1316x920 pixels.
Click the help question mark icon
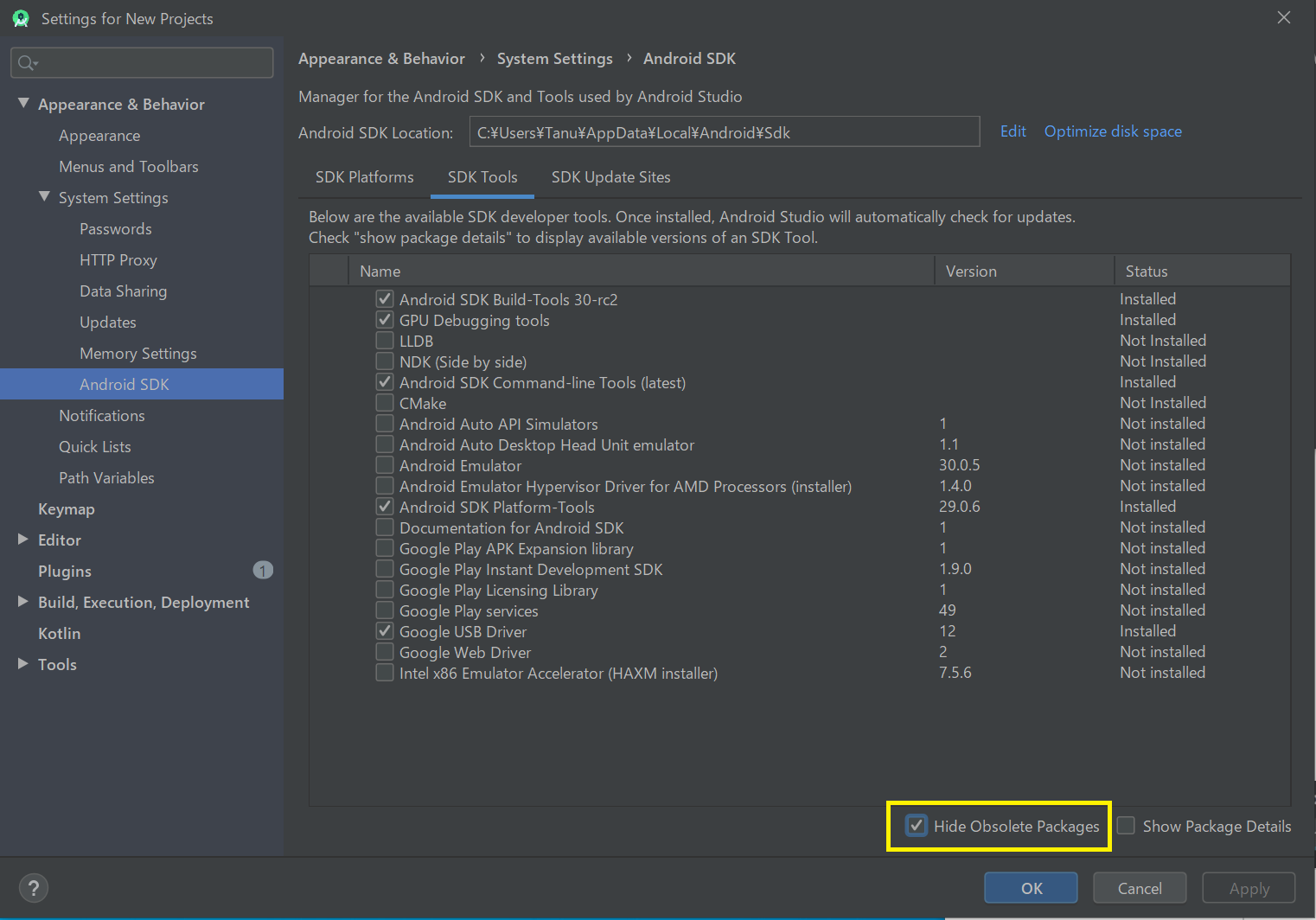point(34,888)
